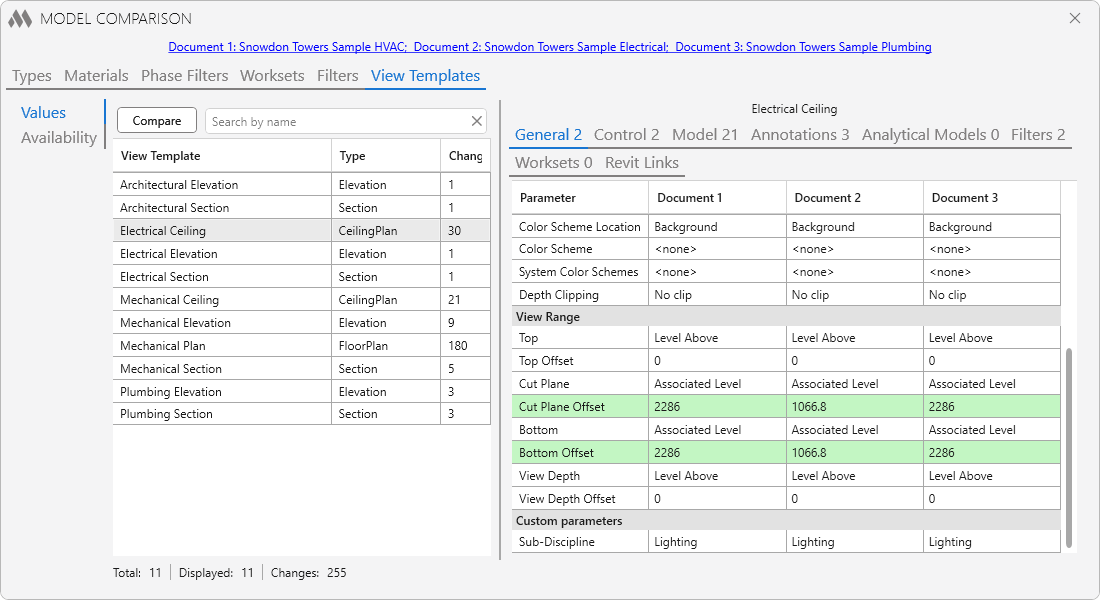The image size is (1100, 600).
Task: Click the Custom parameters group header
Action: click(786, 521)
